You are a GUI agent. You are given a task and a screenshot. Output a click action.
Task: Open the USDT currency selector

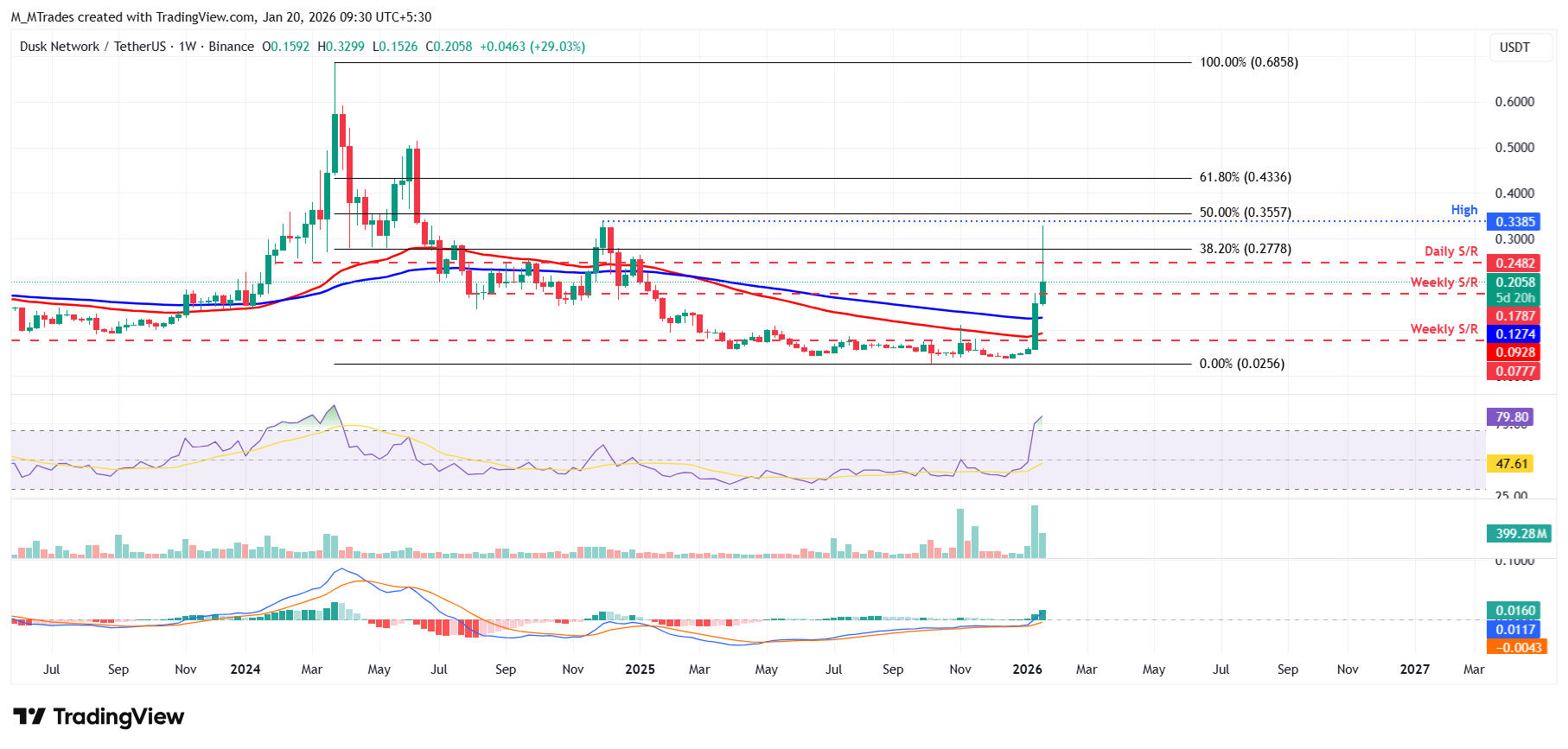click(1514, 48)
